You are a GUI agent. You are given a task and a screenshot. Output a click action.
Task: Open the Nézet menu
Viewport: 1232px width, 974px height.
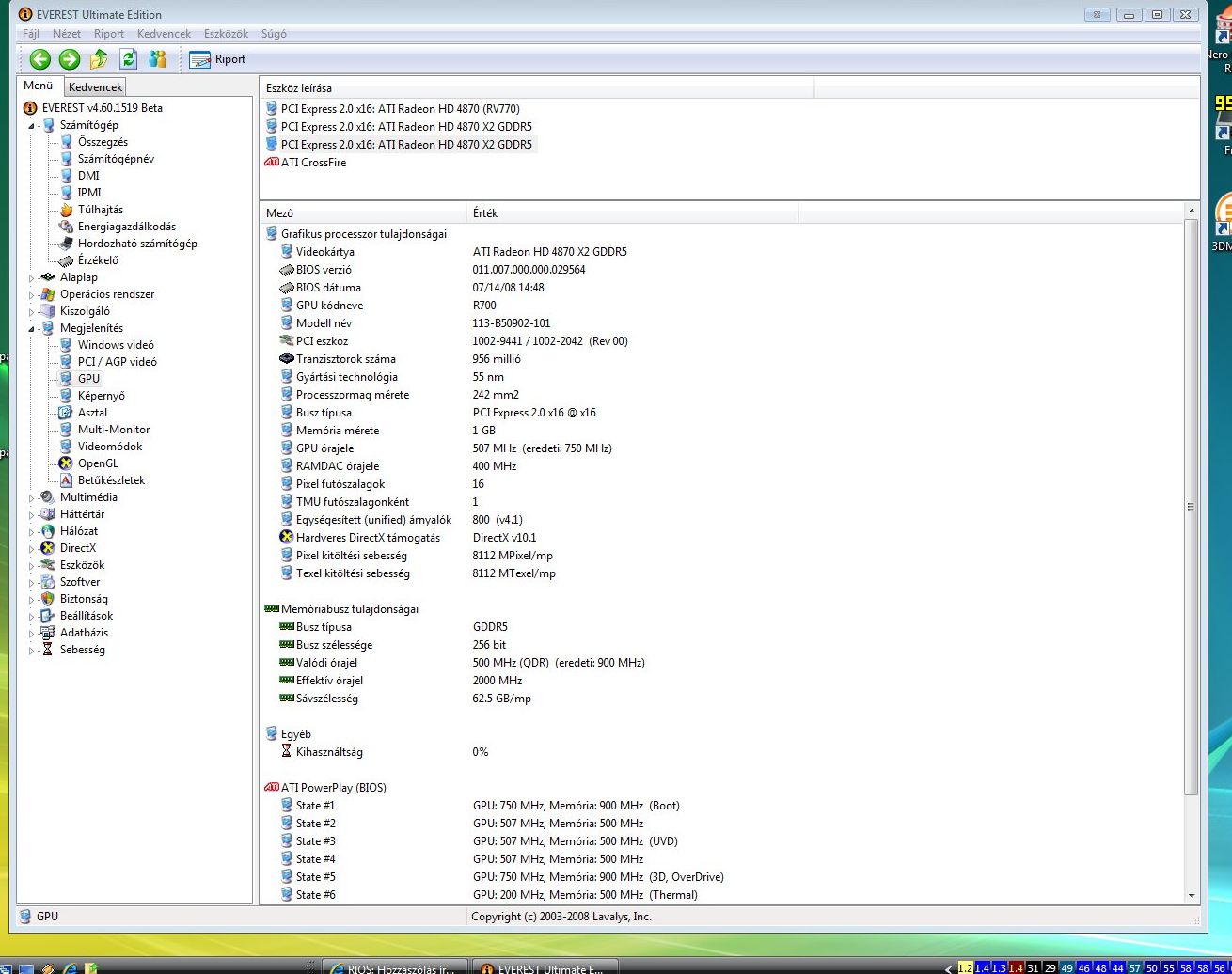(67, 34)
